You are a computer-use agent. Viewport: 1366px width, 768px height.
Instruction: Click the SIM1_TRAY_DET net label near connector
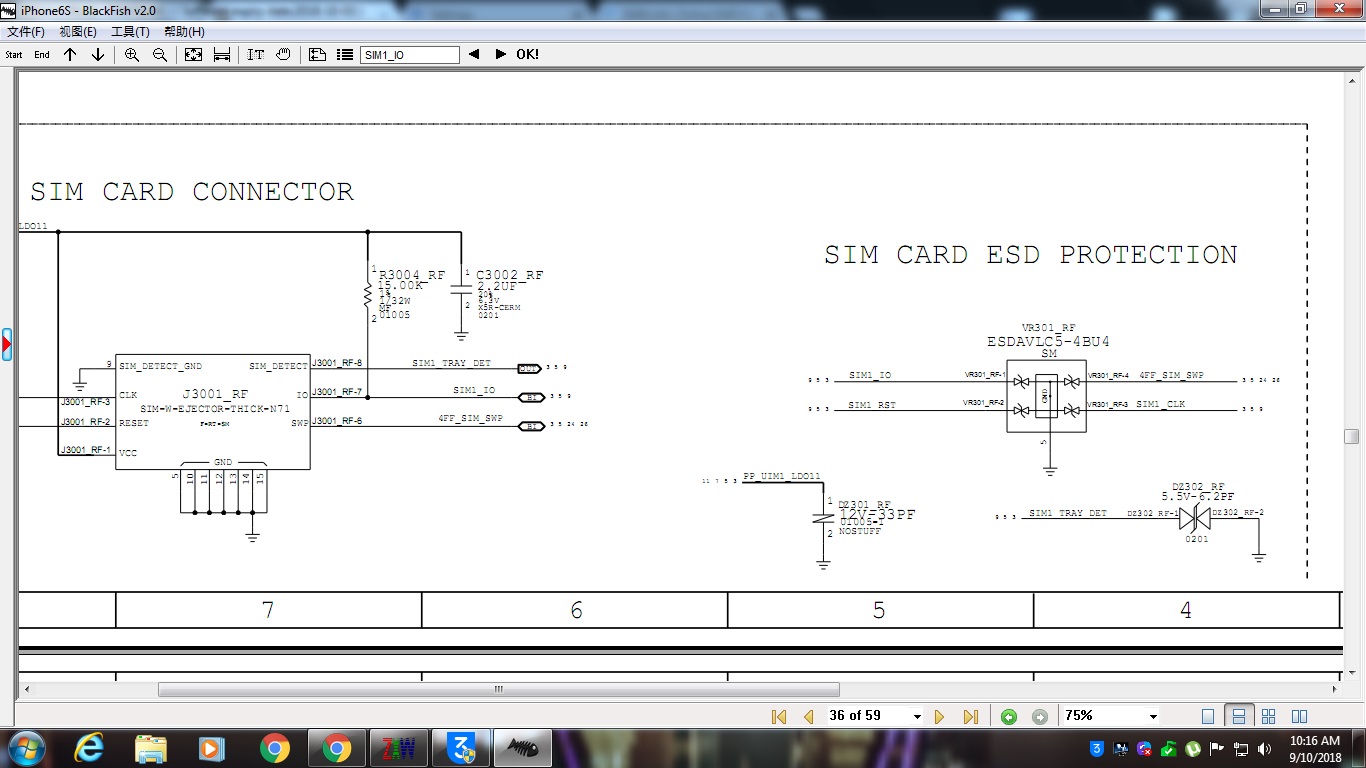coord(452,363)
